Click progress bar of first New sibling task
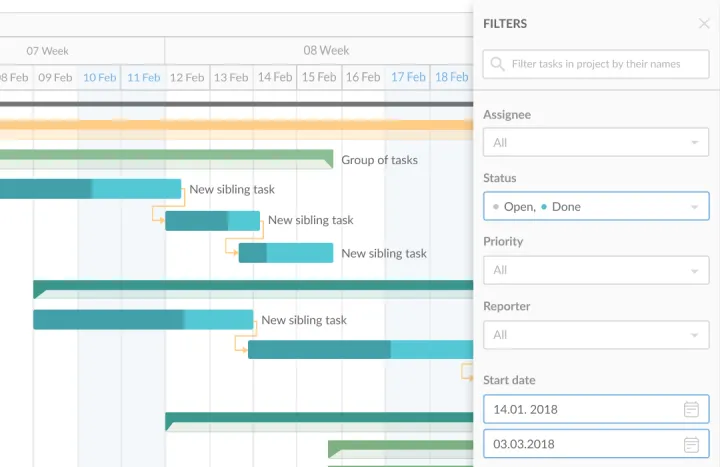Screen dimensions: 720x467 tap(90, 189)
